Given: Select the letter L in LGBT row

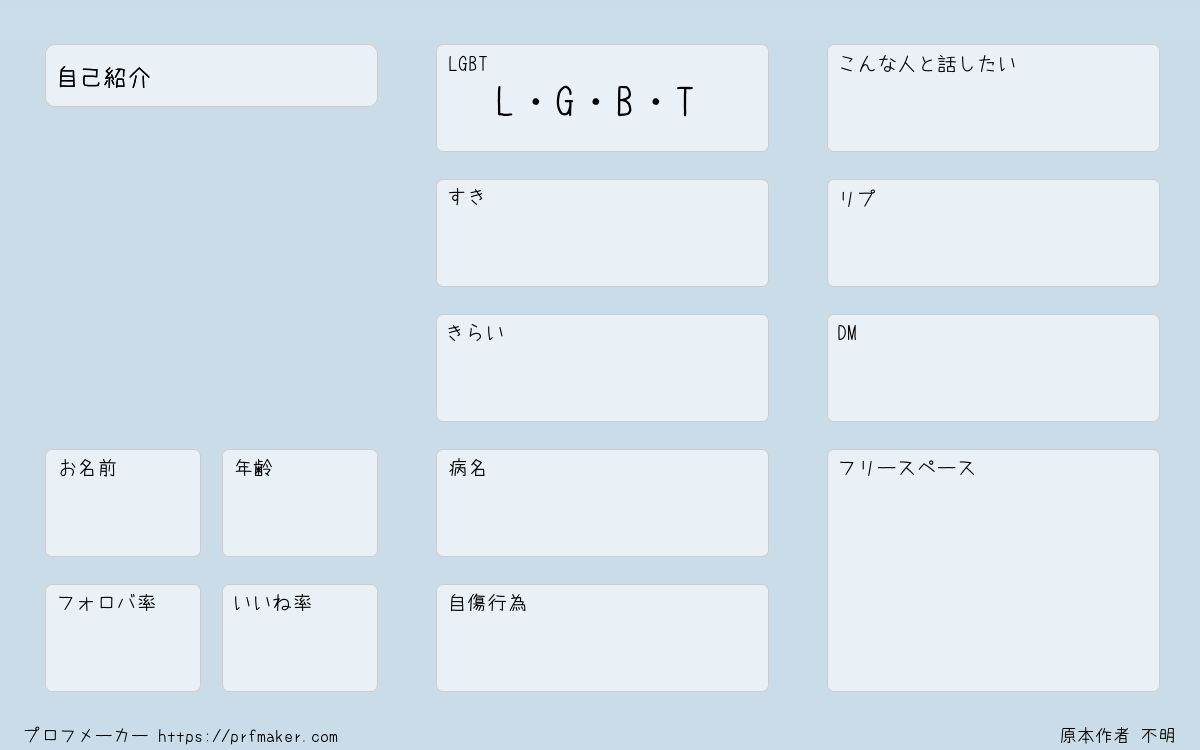Looking at the screenshot, I should (504, 102).
